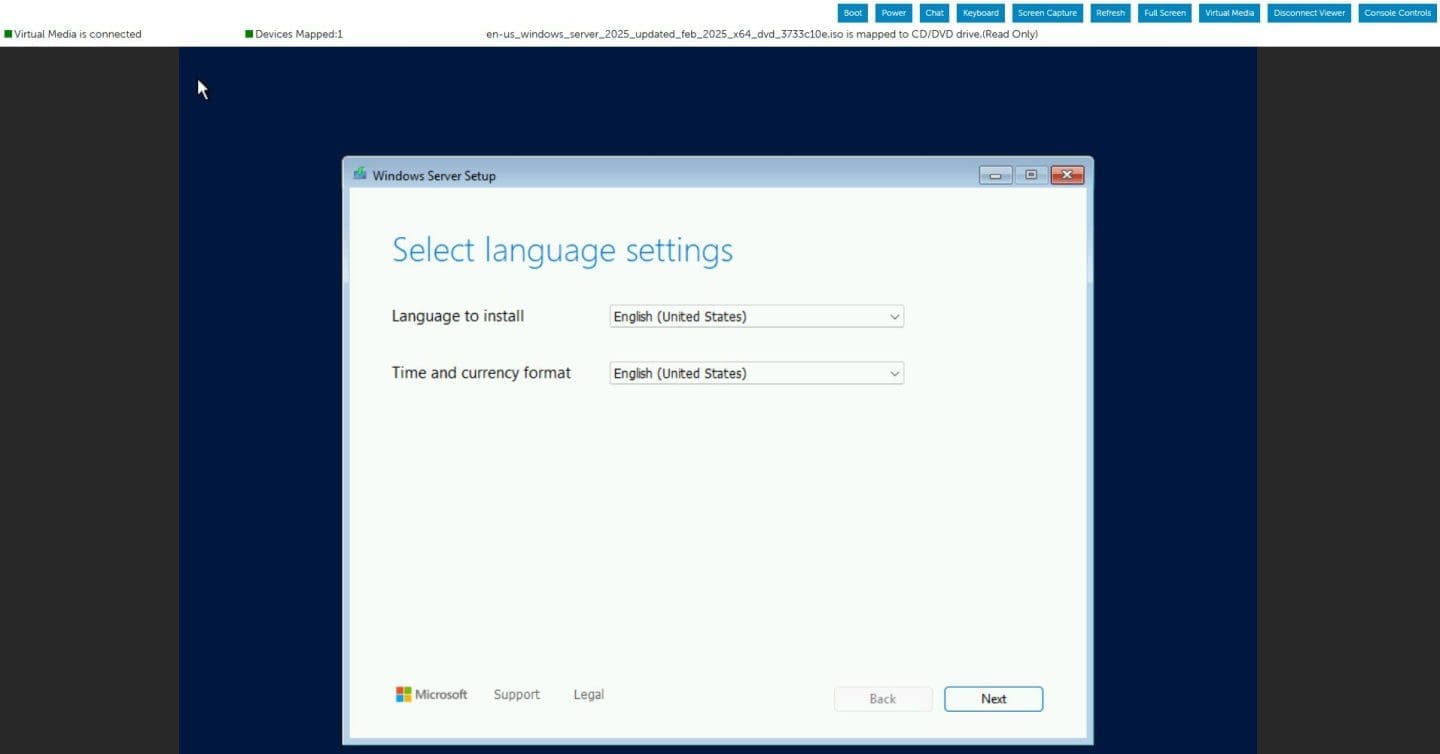The width and height of the screenshot is (1440, 754).
Task: Minimize the Windows Server Setup window
Action: coord(995,175)
